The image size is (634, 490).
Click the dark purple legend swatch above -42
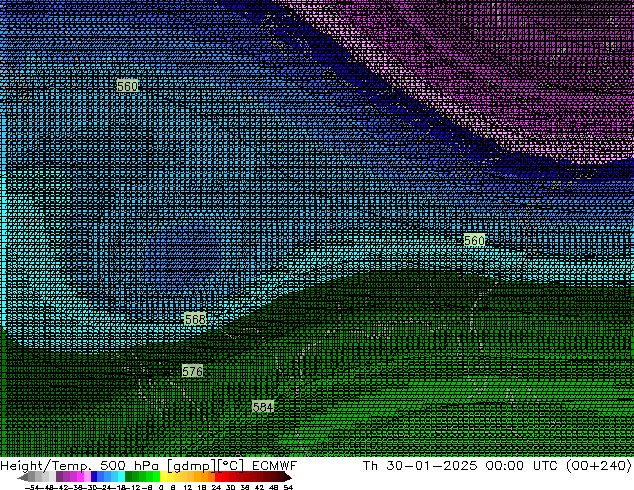pos(59,477)
